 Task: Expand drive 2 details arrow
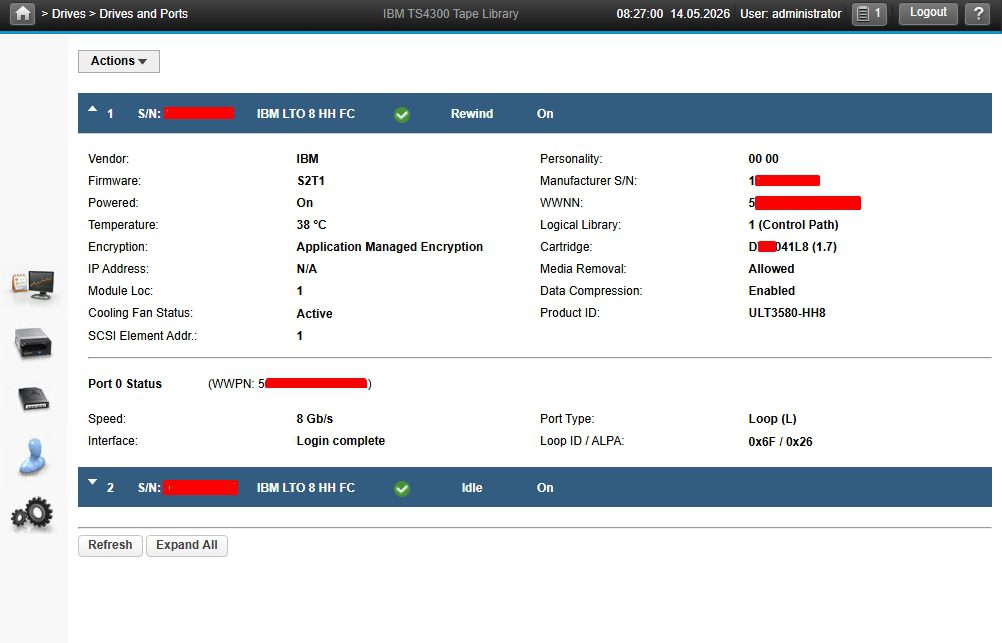tap(93, 483)
